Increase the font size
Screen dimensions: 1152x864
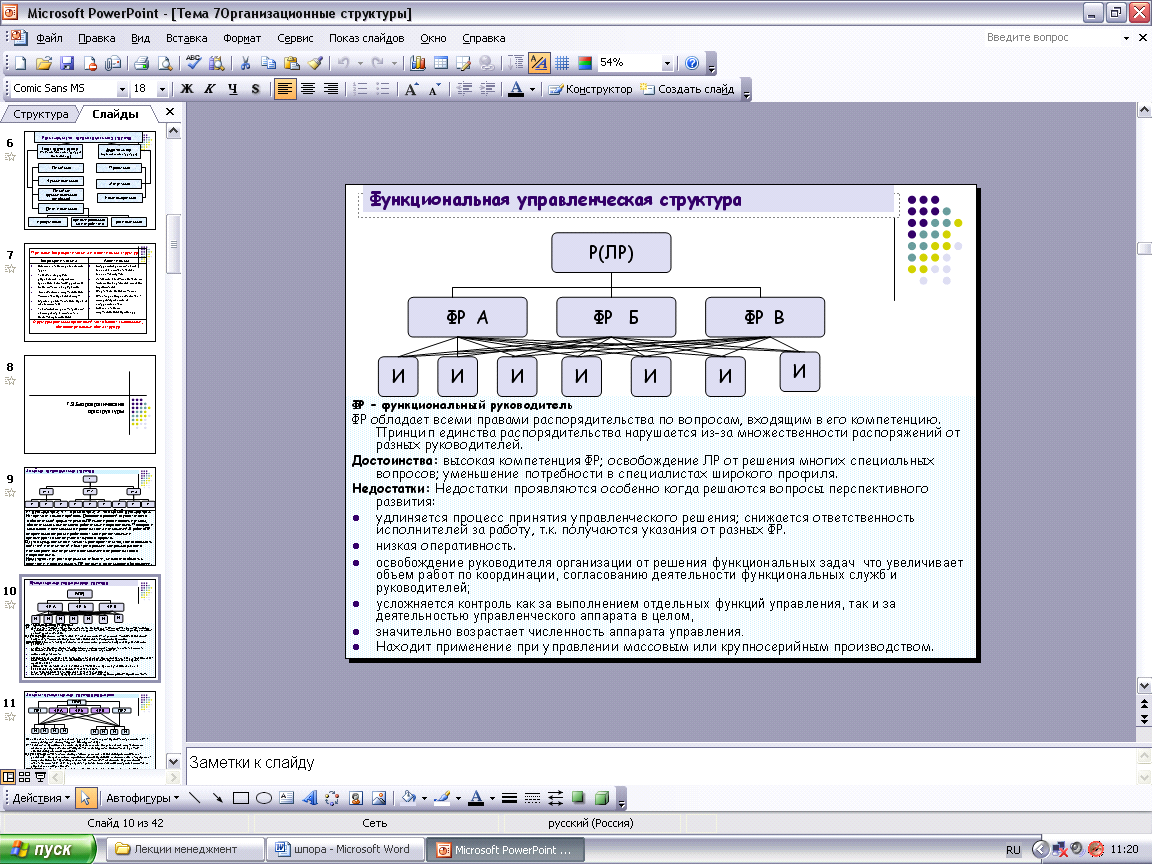(411, 89)
